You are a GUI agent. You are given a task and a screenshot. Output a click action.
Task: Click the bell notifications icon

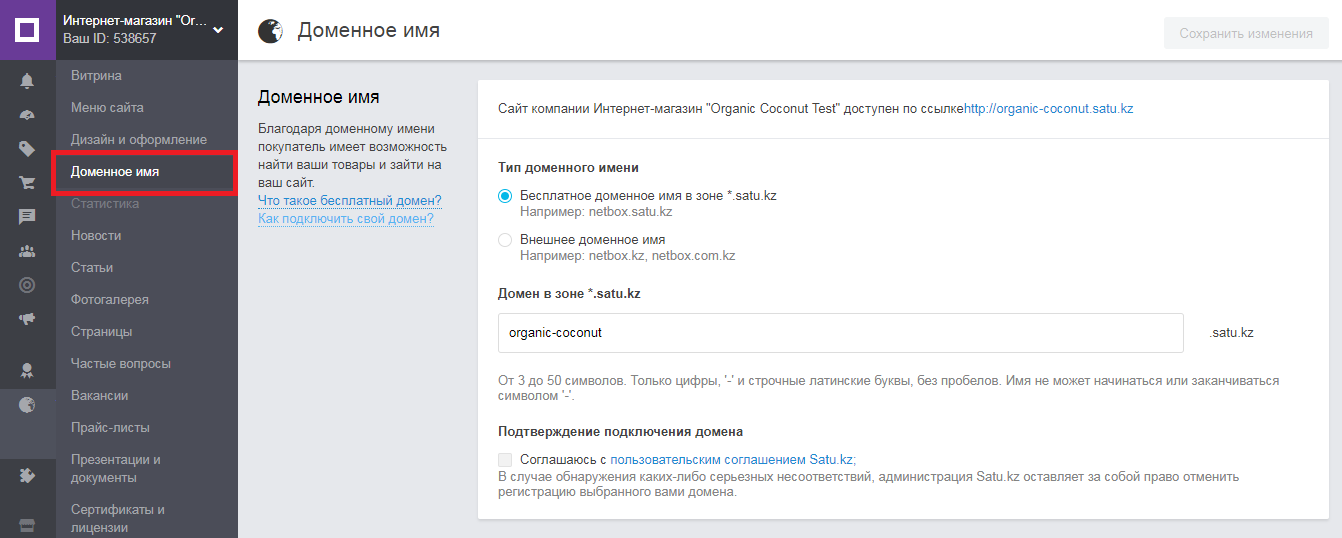coord(27,81)
